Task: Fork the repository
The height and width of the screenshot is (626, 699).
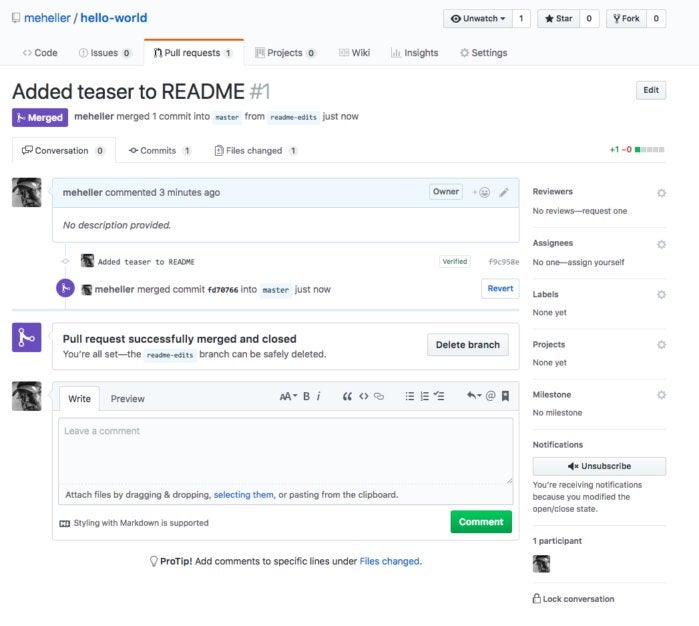Action: pyautogui.click(x=626, y=19)
